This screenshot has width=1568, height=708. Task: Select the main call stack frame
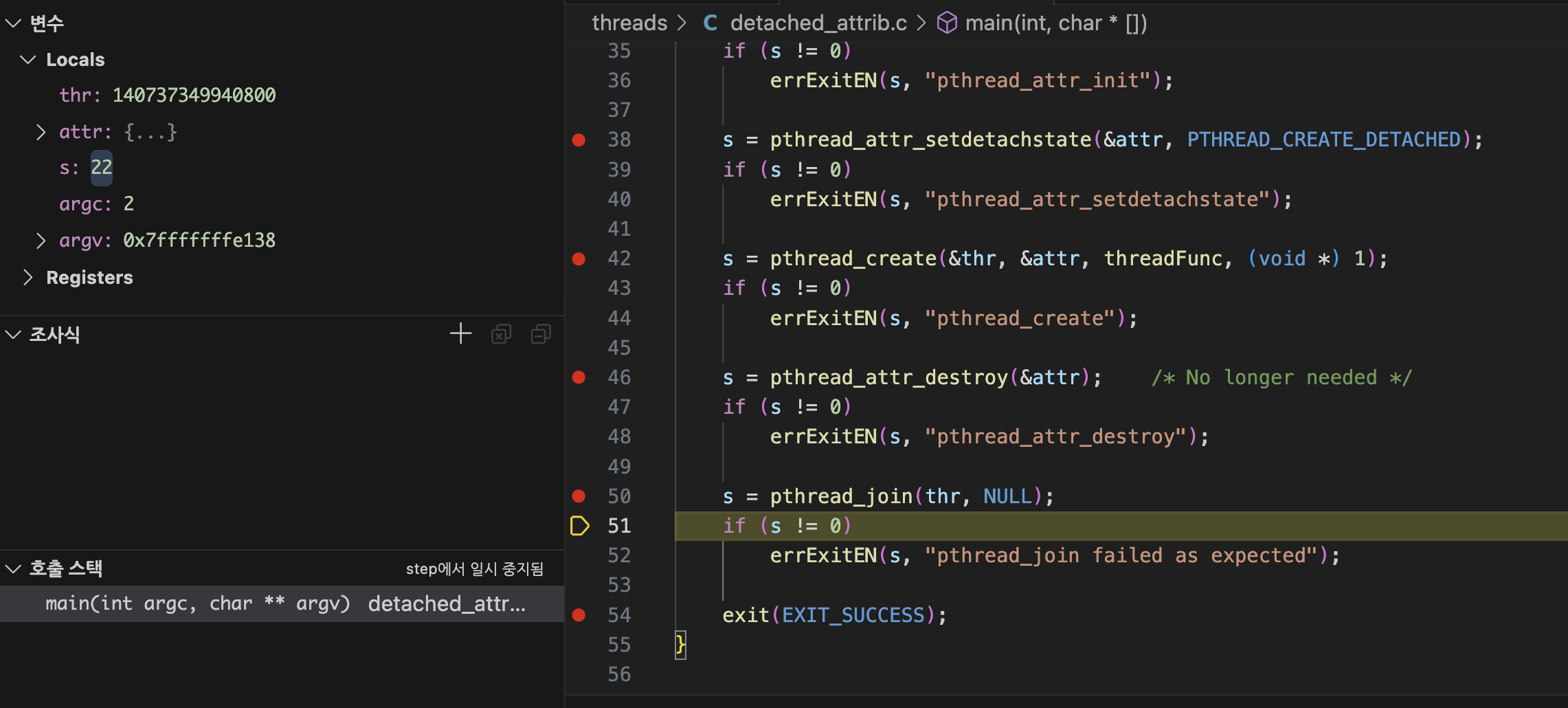point(282,604)
